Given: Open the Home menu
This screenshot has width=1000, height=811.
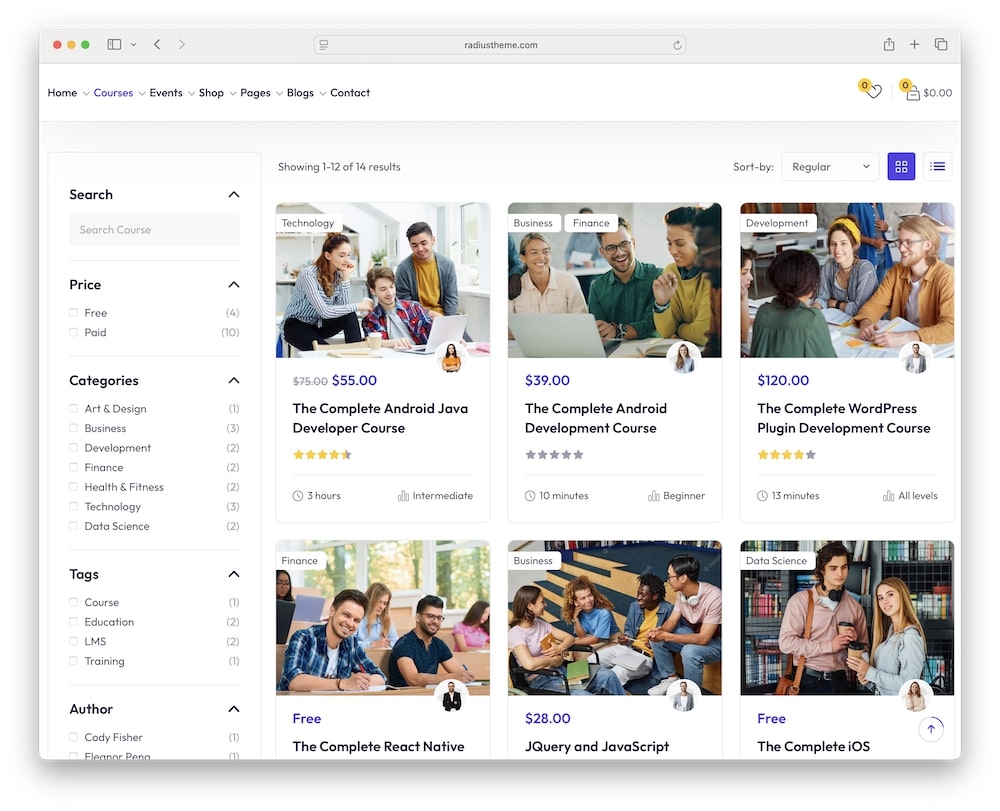Looking at the screenshot, I should [x=62, y=92].
